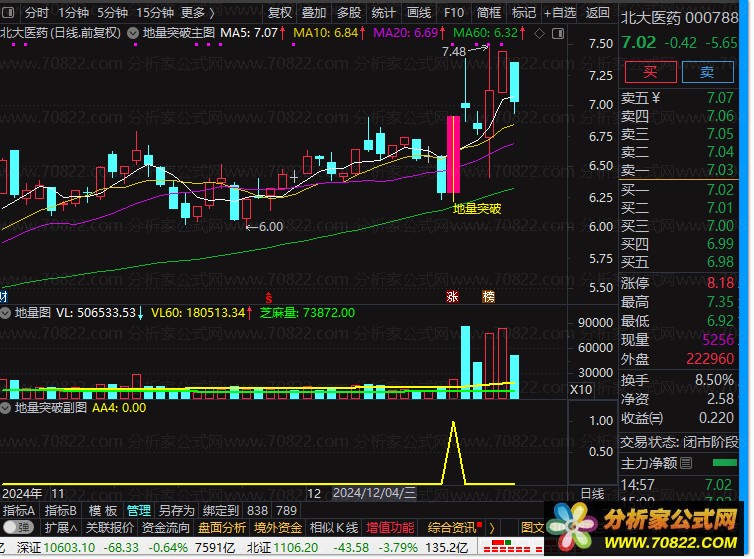Open the 关联报价 tab
The width and height of the screenshot is (754, 559).
coord(110,528)
